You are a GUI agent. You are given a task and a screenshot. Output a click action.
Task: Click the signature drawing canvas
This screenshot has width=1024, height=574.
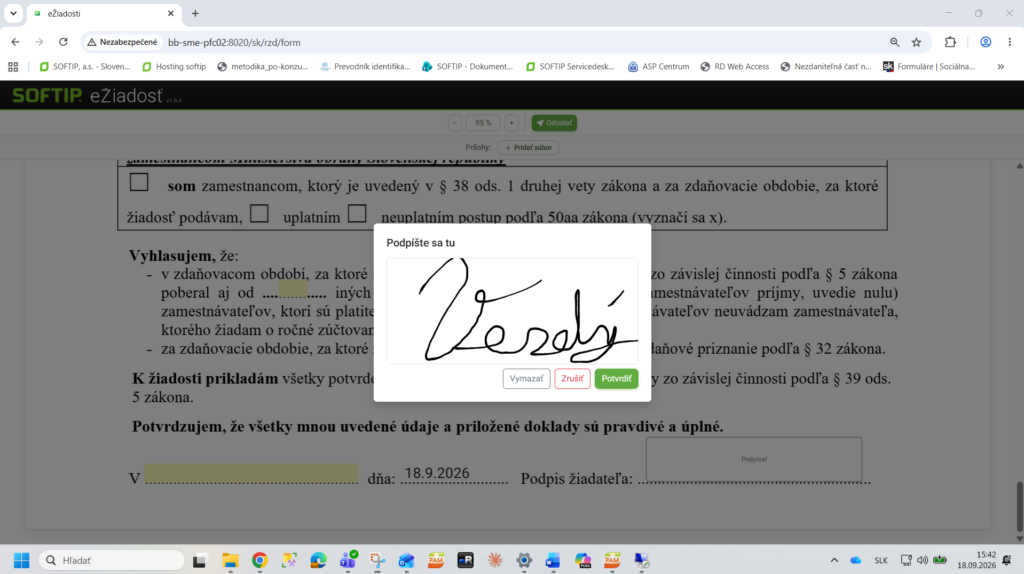click(512, 311)
